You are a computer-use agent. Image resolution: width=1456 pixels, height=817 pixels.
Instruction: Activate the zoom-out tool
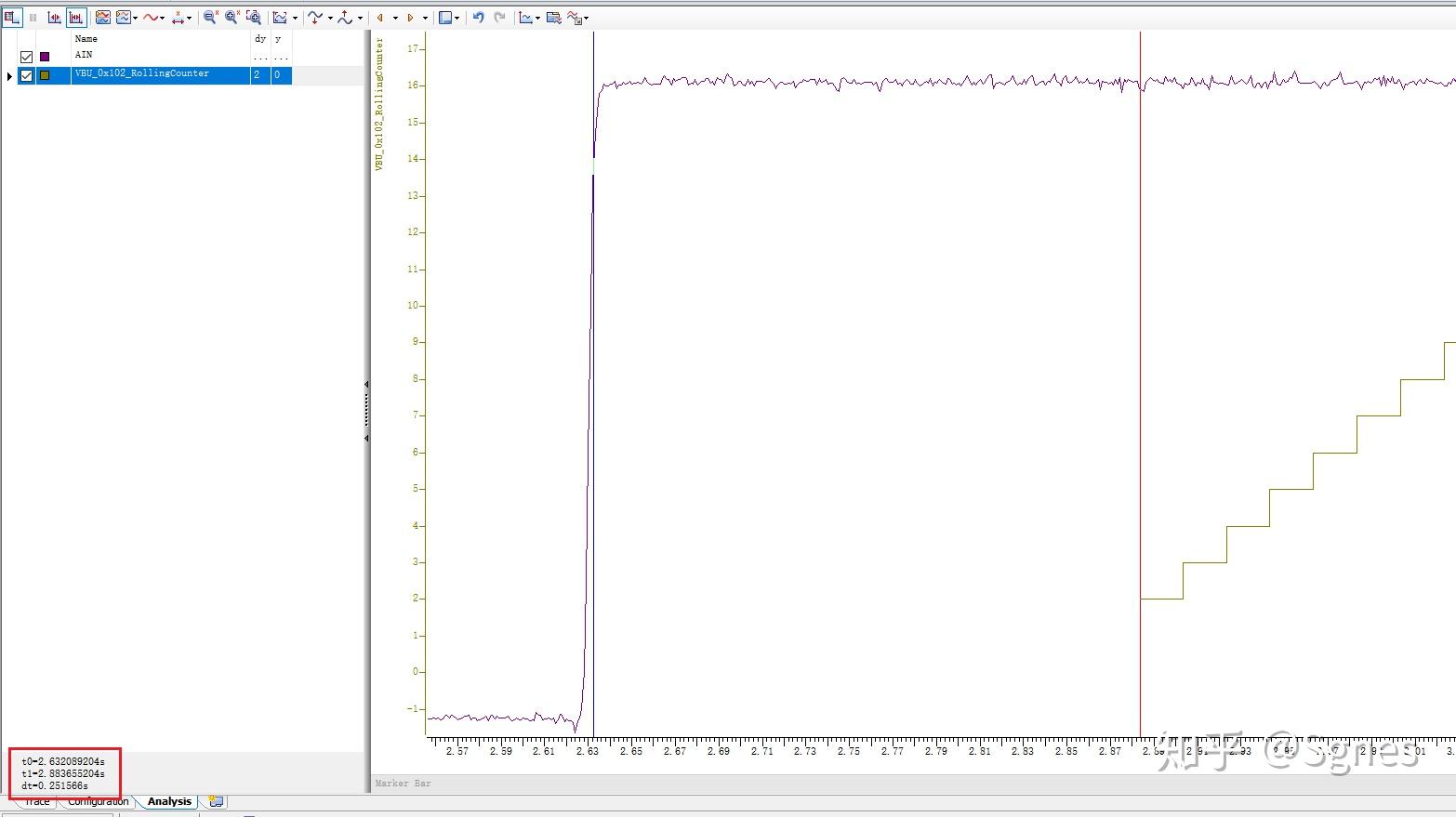coord(211,17)
